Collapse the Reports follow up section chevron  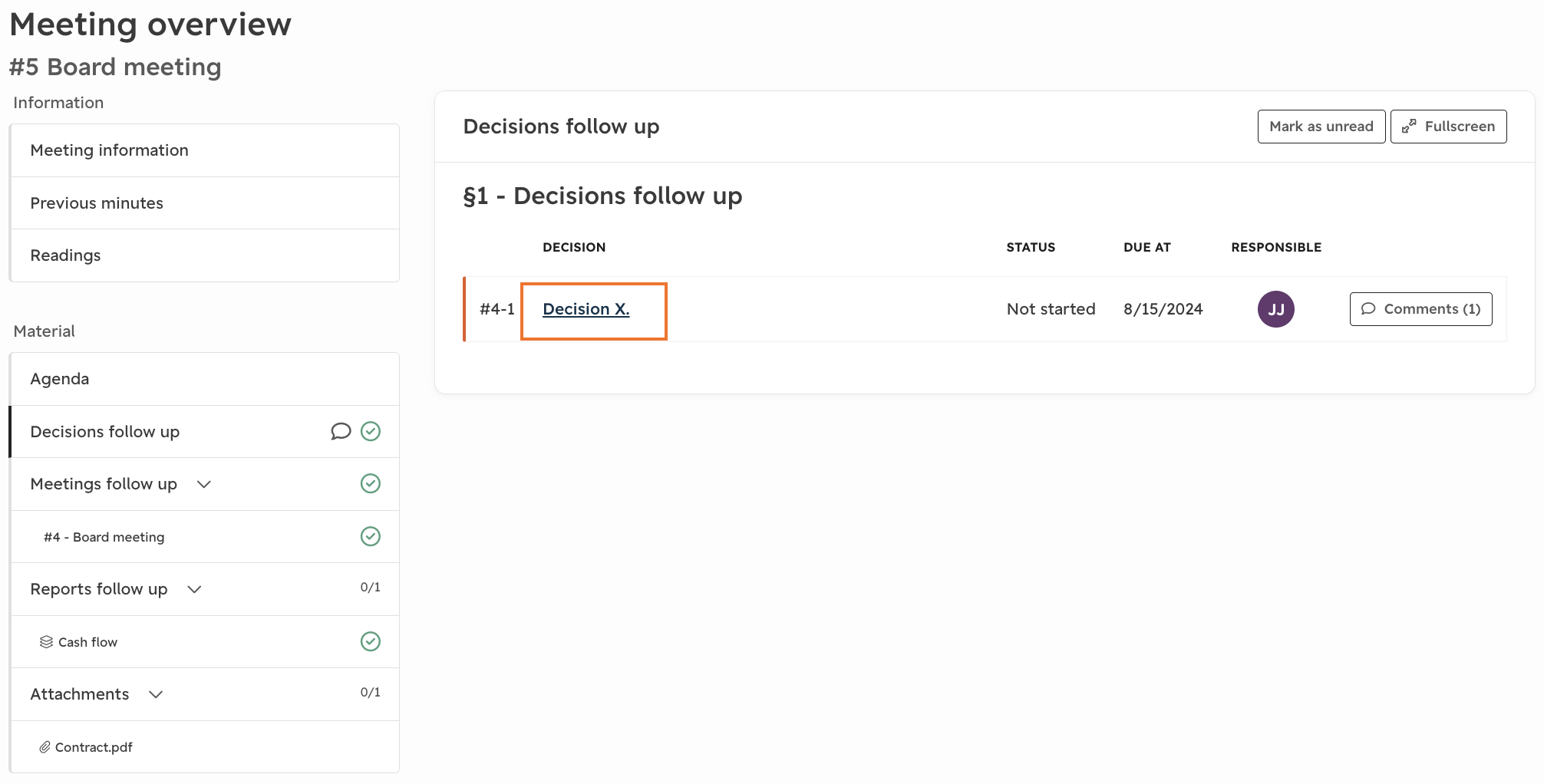tap(194, 590)
